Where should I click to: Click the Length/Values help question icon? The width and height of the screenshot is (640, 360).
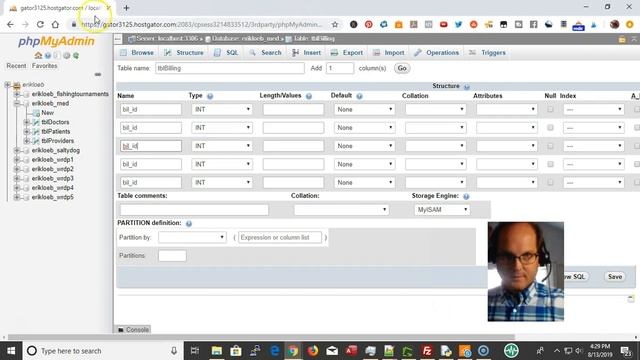[309, 96]
